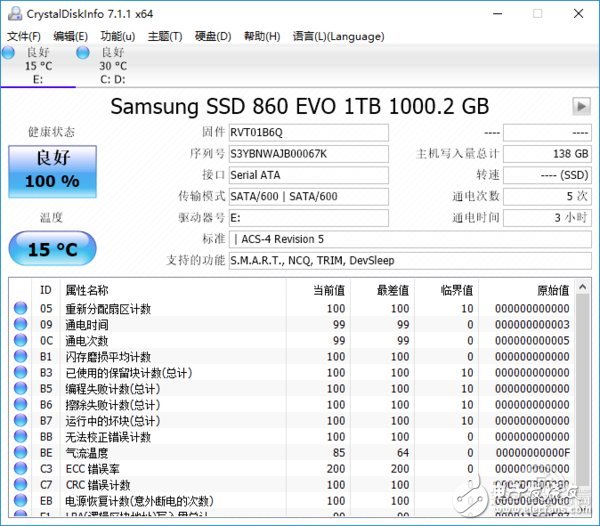Click the 原始值 column header

point(527,290)
